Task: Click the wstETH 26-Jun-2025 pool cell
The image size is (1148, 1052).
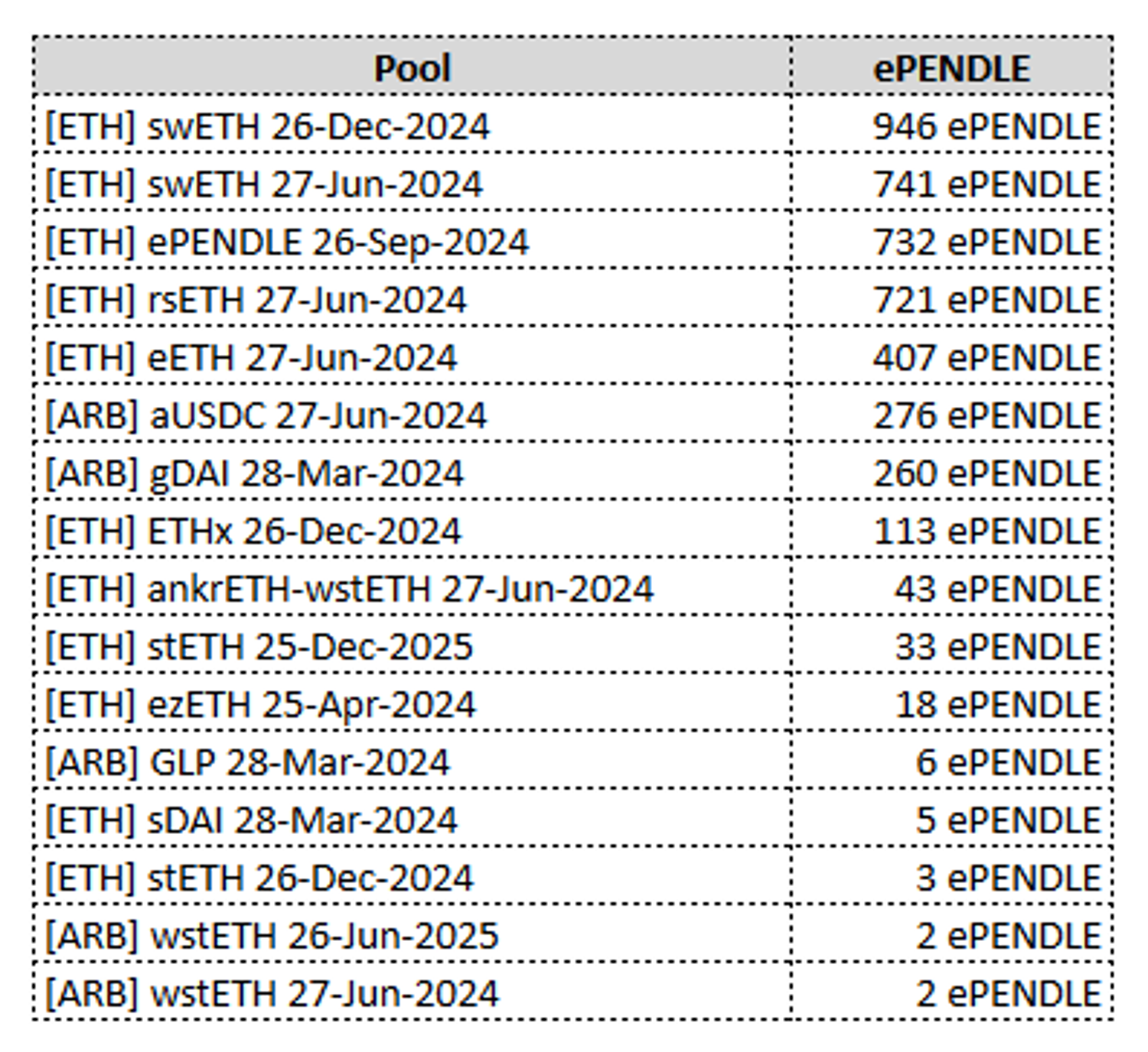Action: pyautogui.click(x=272, y=936)
